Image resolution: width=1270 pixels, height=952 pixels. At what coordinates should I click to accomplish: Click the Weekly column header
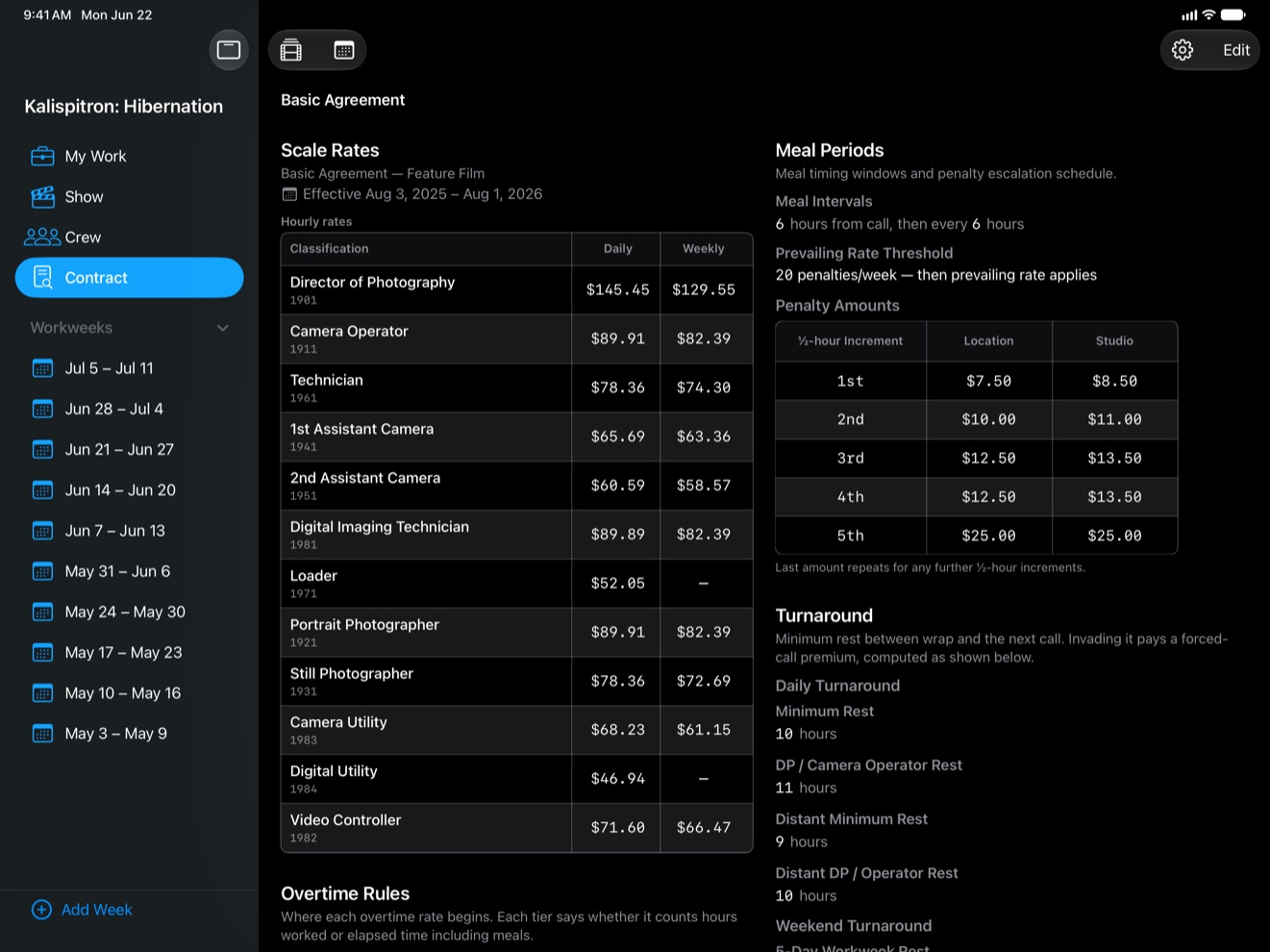pyautogui.click(x=704, y=248)
